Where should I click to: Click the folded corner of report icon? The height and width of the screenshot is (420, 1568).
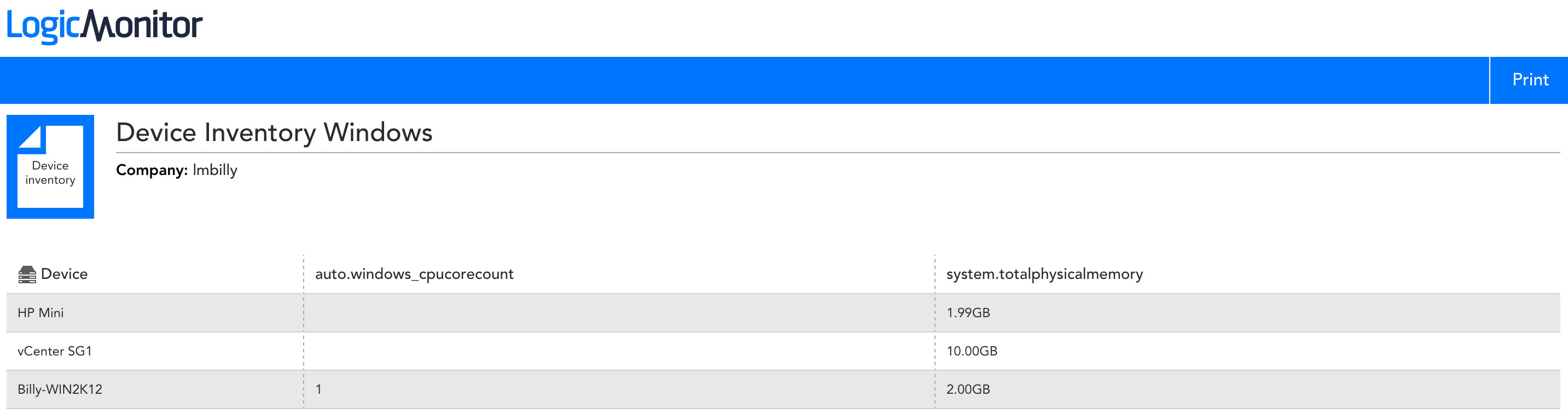pos(32,137)
